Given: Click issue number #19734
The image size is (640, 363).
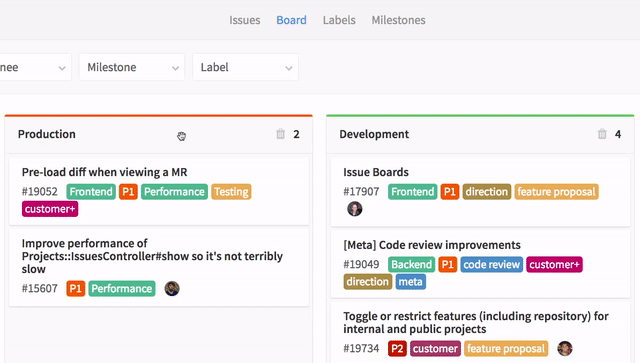Looking at the screenshot, I should [x=361, y=349].
